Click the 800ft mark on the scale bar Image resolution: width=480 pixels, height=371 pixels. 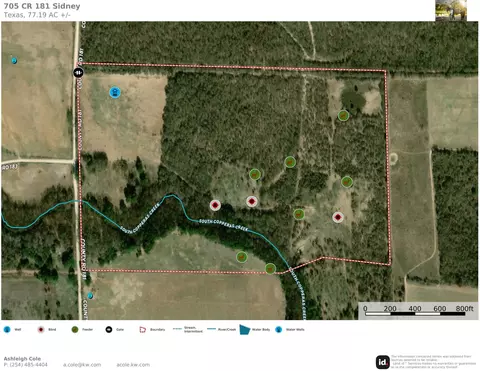tap(464, 309)
